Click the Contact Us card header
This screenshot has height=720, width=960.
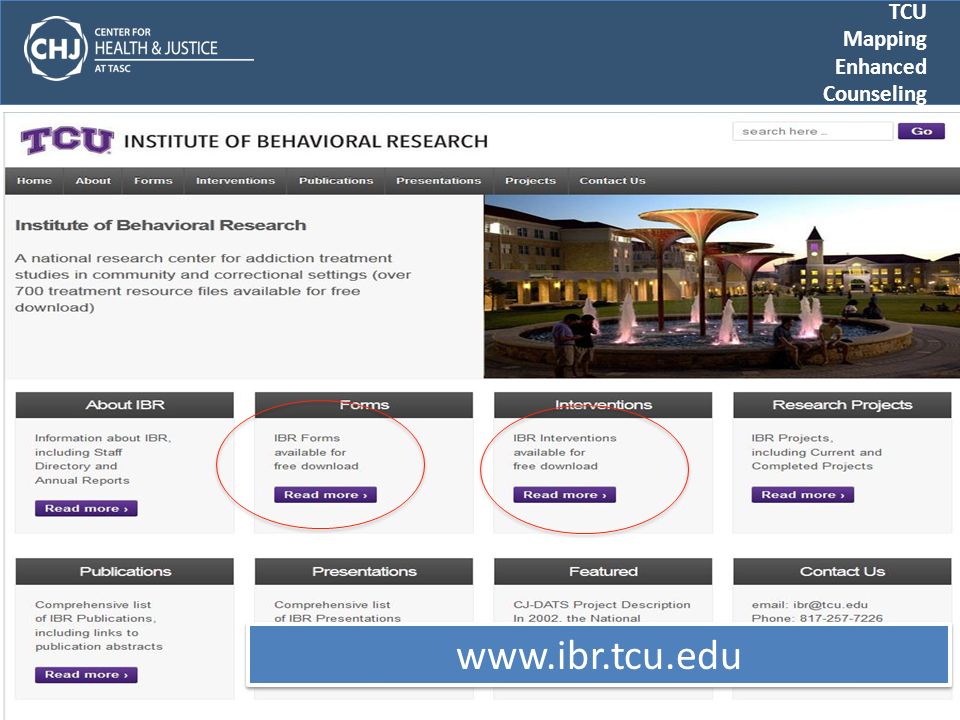(x=842, y=571)
